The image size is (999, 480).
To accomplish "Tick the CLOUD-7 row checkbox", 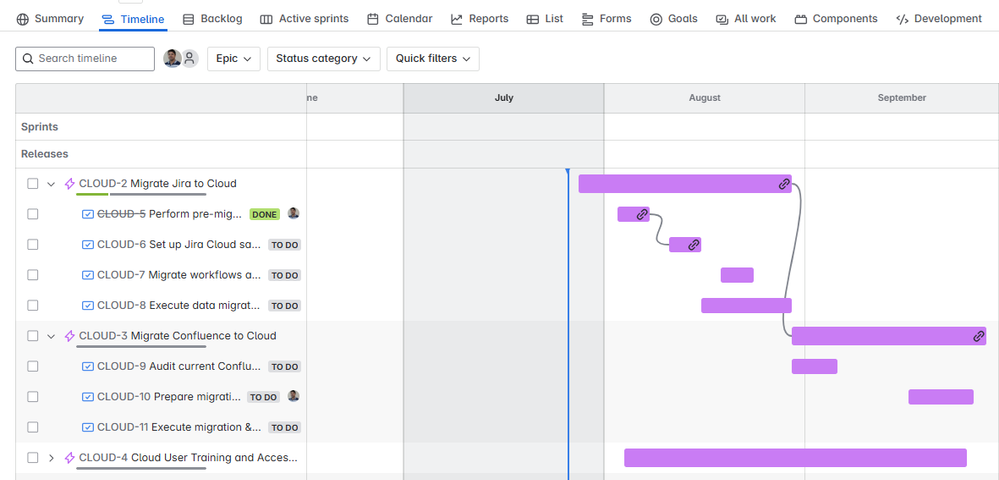I will [x=32, y=275].
